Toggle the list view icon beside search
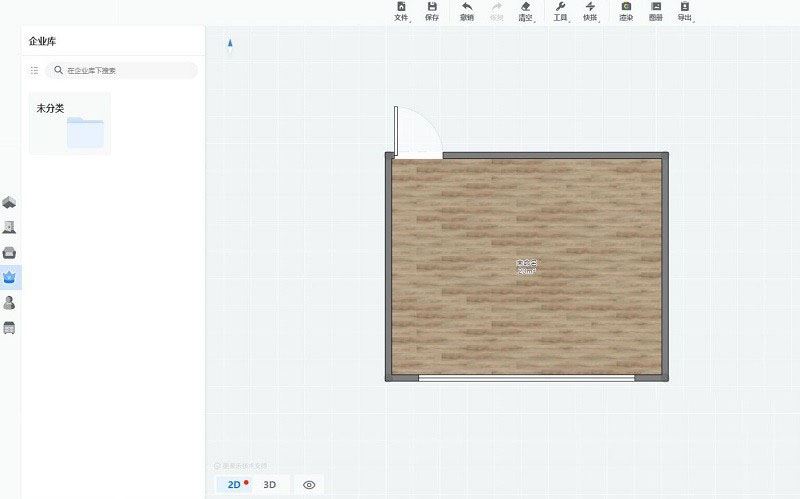Viewport: 800px width, 499px height. pos(34,71)
